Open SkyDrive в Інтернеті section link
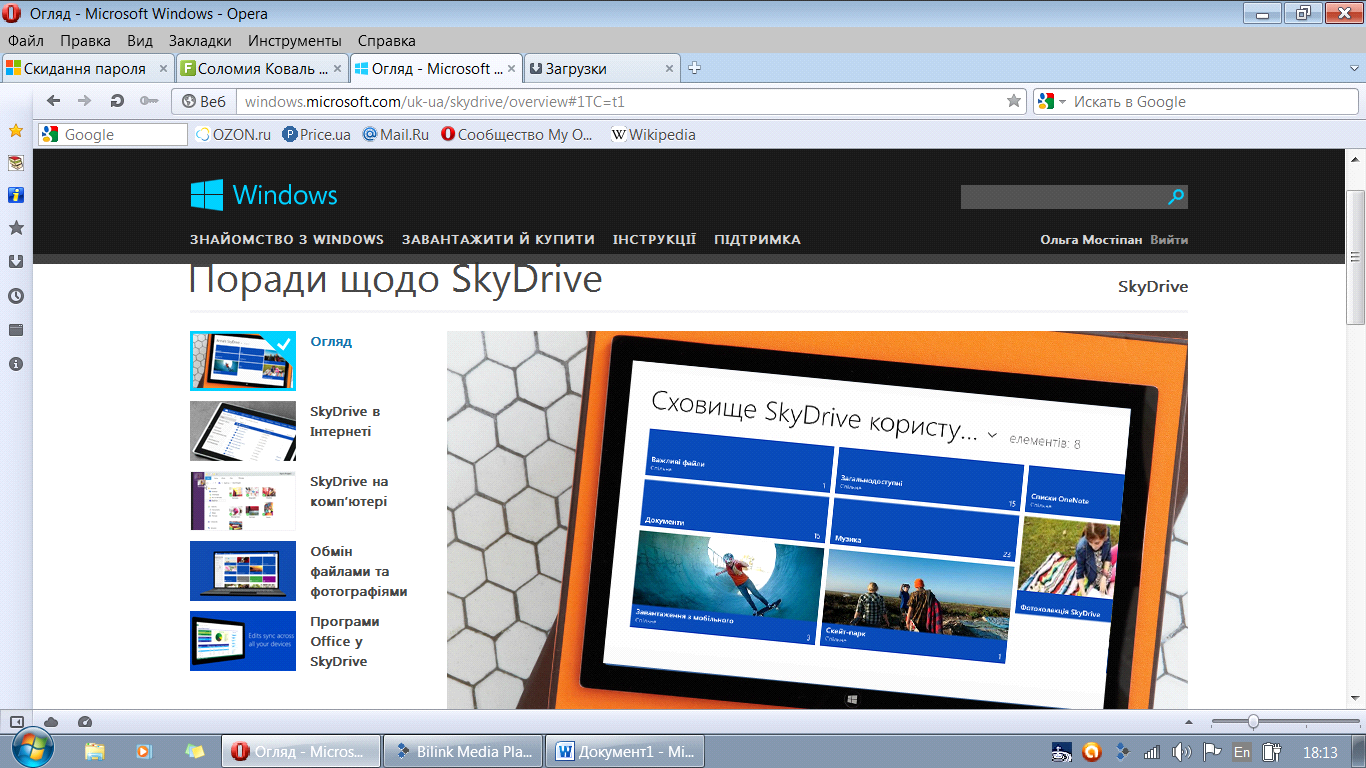The image size is (1366, 768). click(345, 421)
